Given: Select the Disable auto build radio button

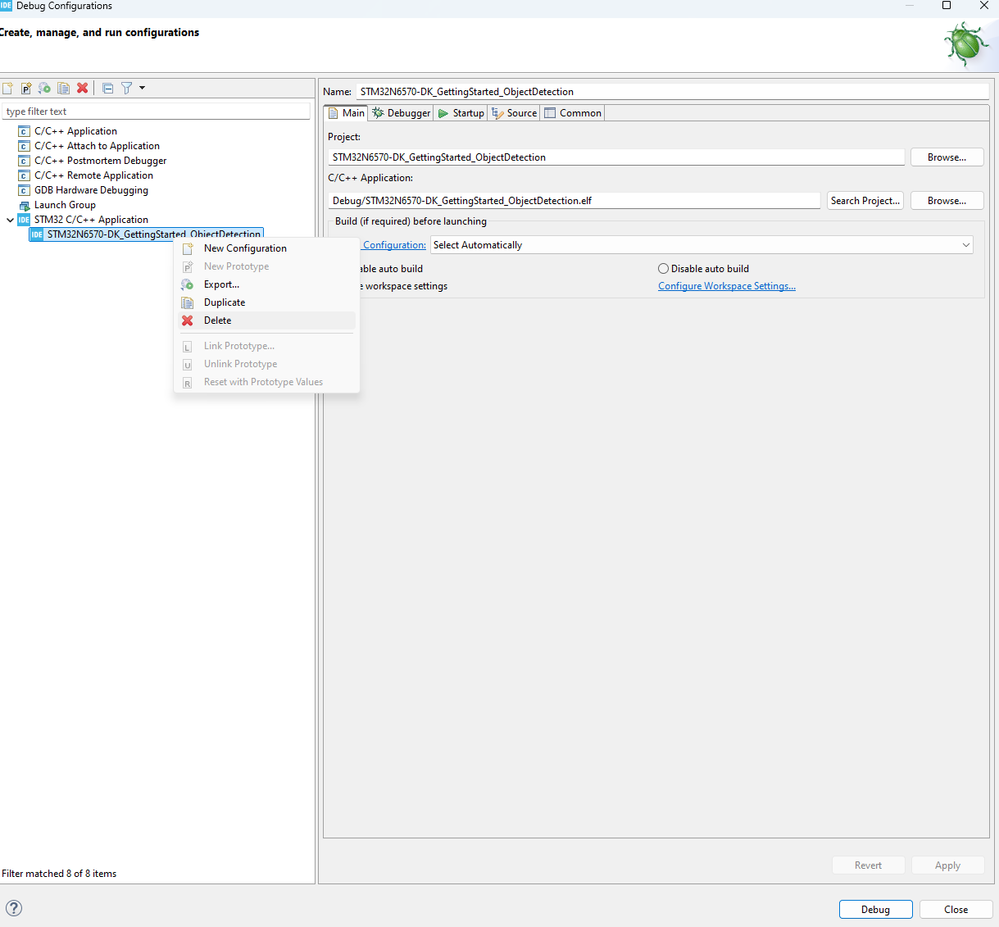Looking at the screenshot, I should click(663, 269).
